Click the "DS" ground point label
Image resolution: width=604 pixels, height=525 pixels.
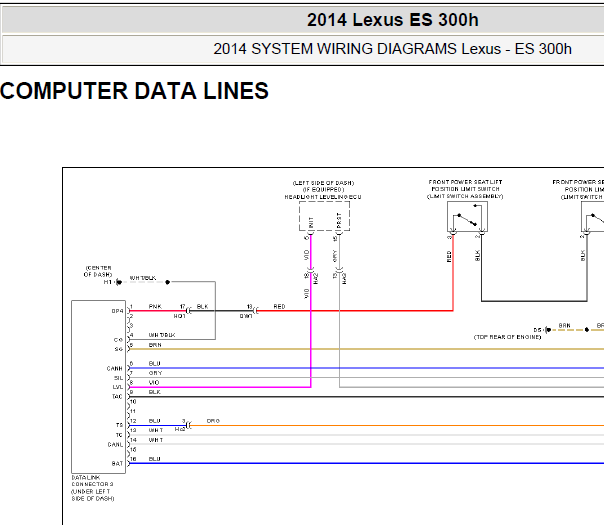pyautogui.click(x=537, y=330)
